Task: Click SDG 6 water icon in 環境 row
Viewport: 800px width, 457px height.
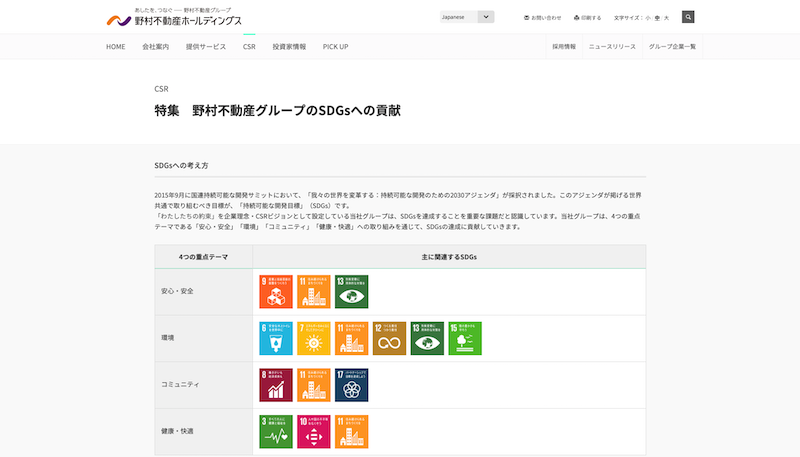Action: [276, 338]
